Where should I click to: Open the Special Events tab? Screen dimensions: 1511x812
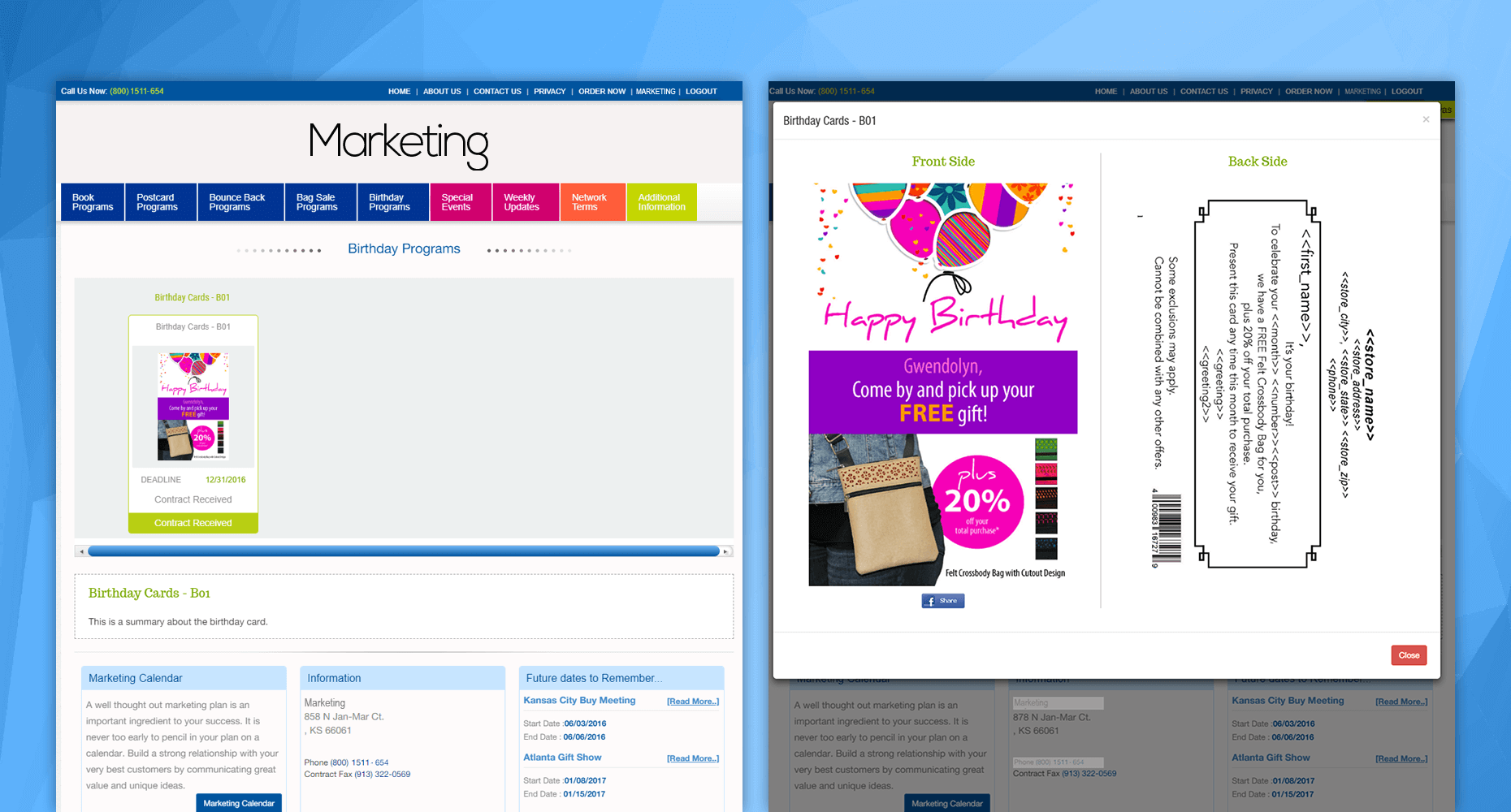click(x=461, y=202)
